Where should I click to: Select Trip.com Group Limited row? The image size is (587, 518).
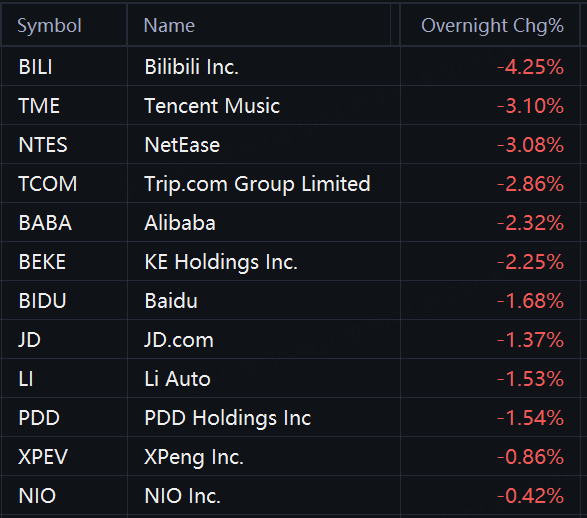(294, 183)
